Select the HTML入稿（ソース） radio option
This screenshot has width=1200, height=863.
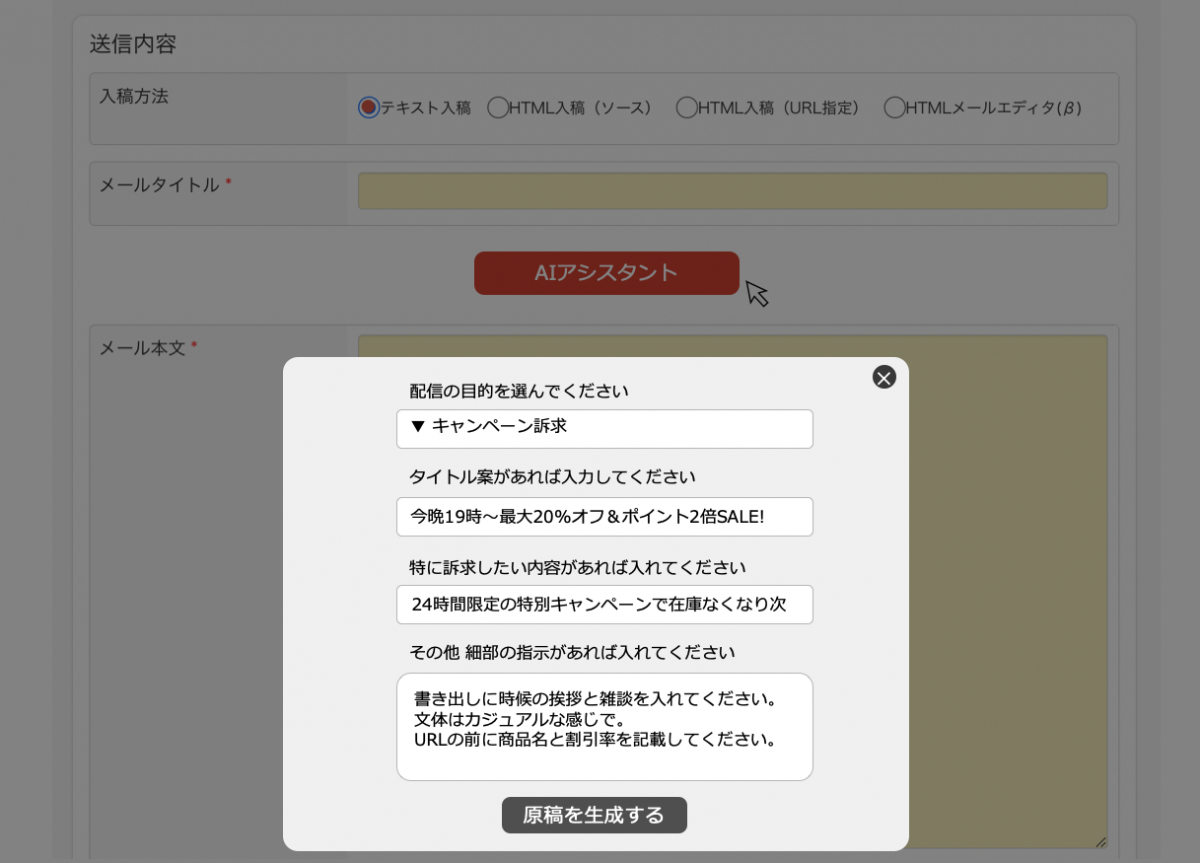coord(497,108)
